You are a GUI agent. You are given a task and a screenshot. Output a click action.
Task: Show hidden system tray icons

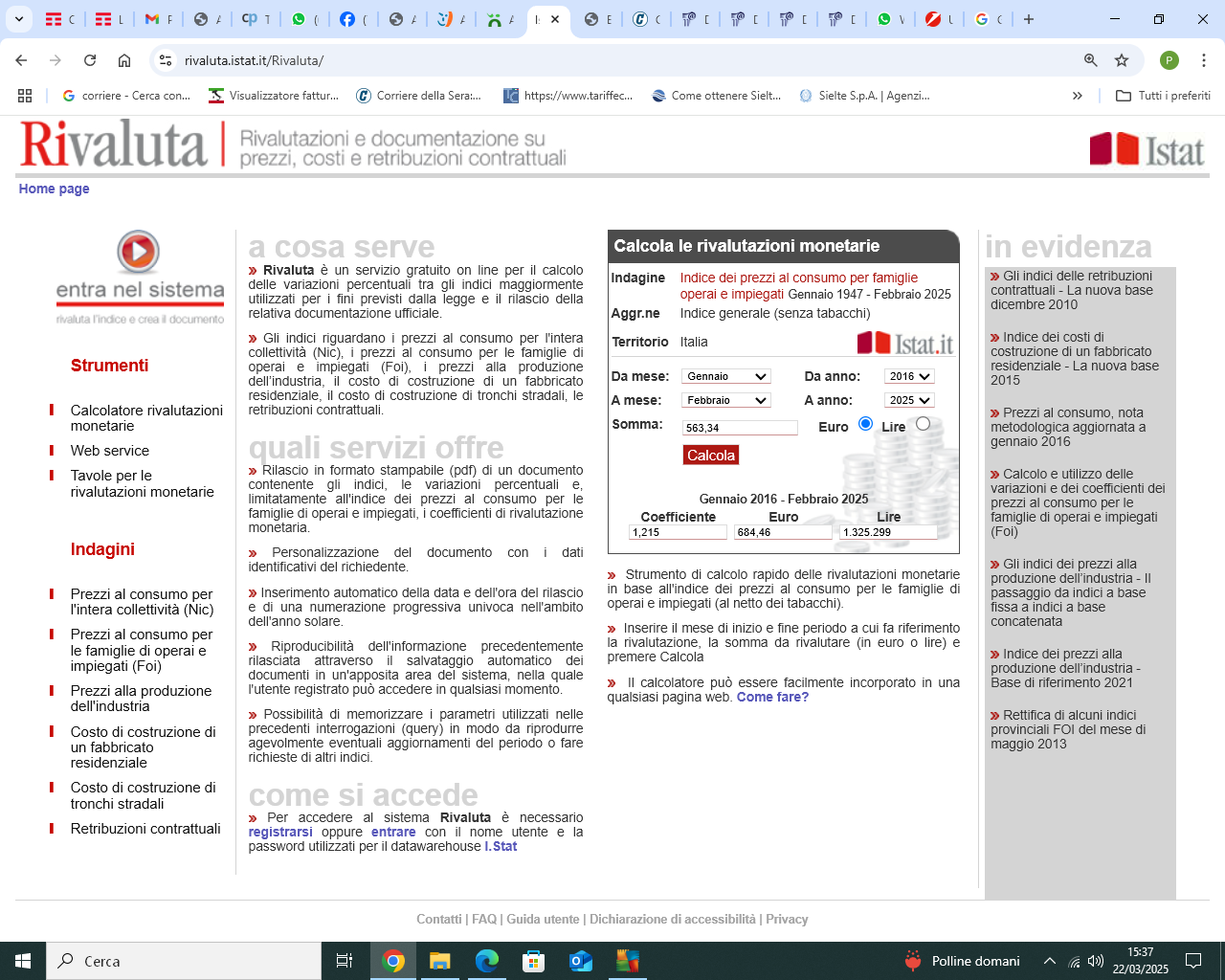click(x=1050, y=961)
